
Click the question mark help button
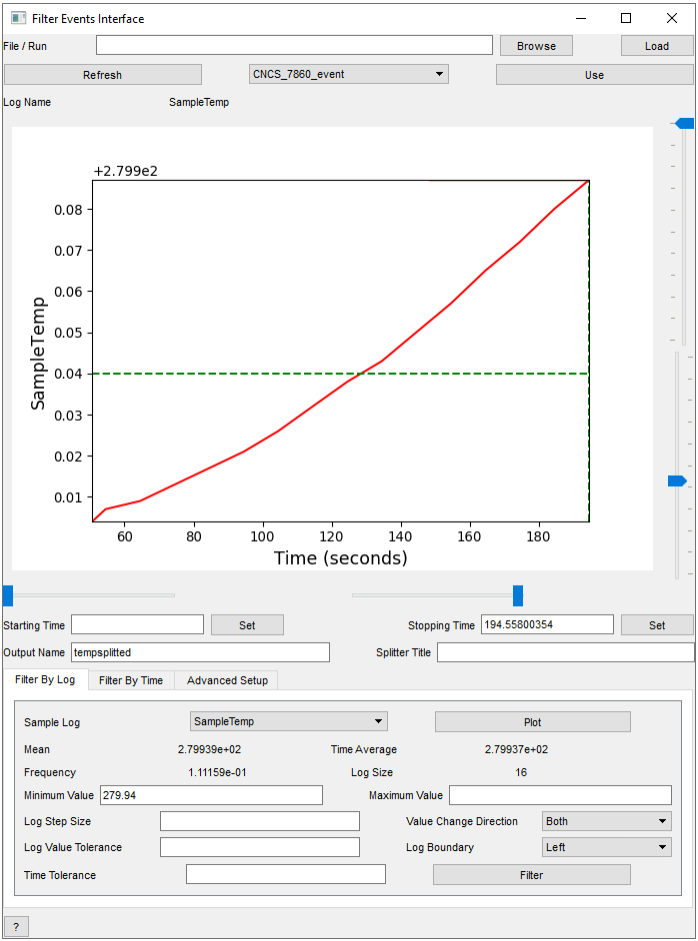16,927
